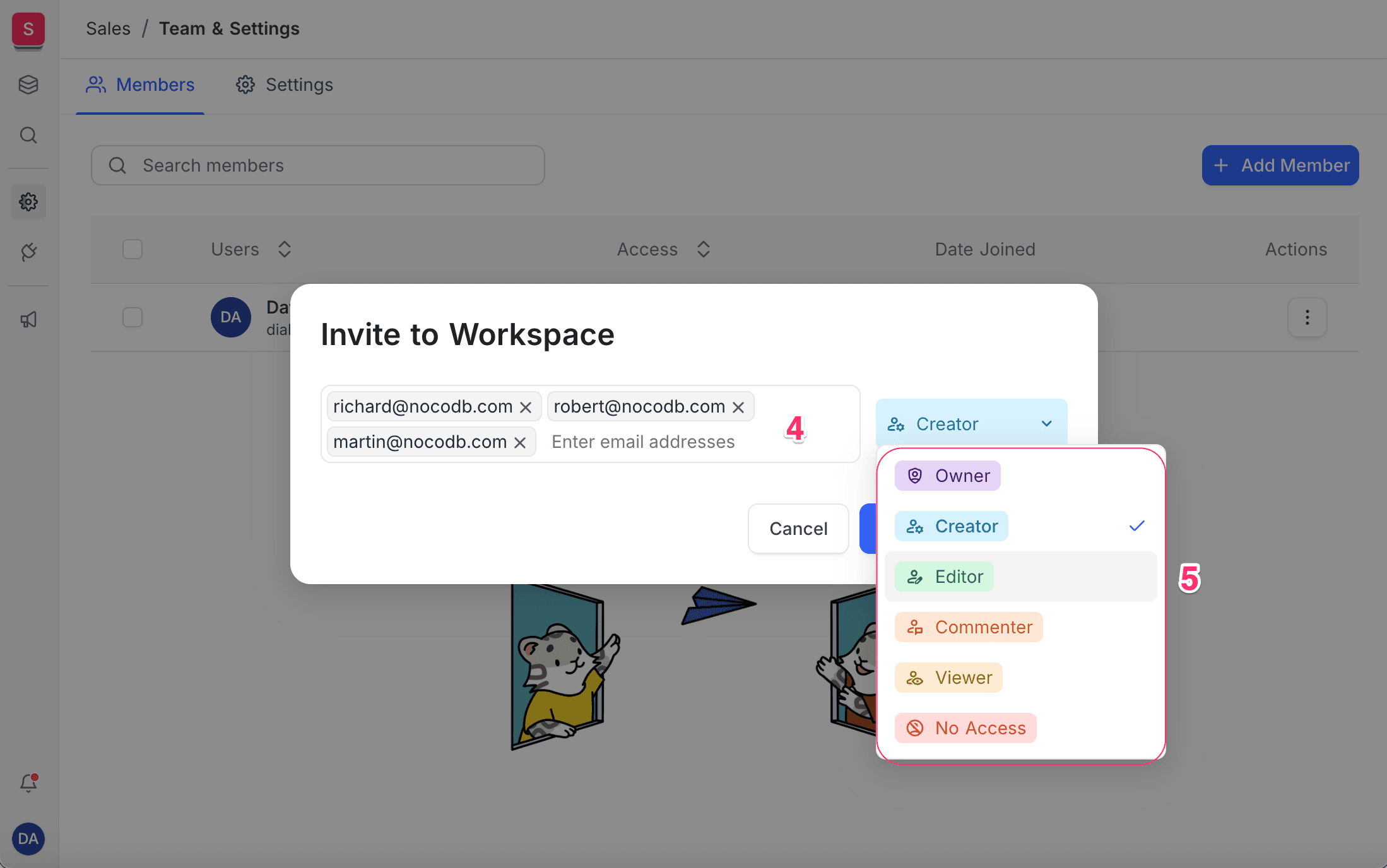Click the sidebar search magnifier icon
This screenshot has width=1387, height=868.
28,135
